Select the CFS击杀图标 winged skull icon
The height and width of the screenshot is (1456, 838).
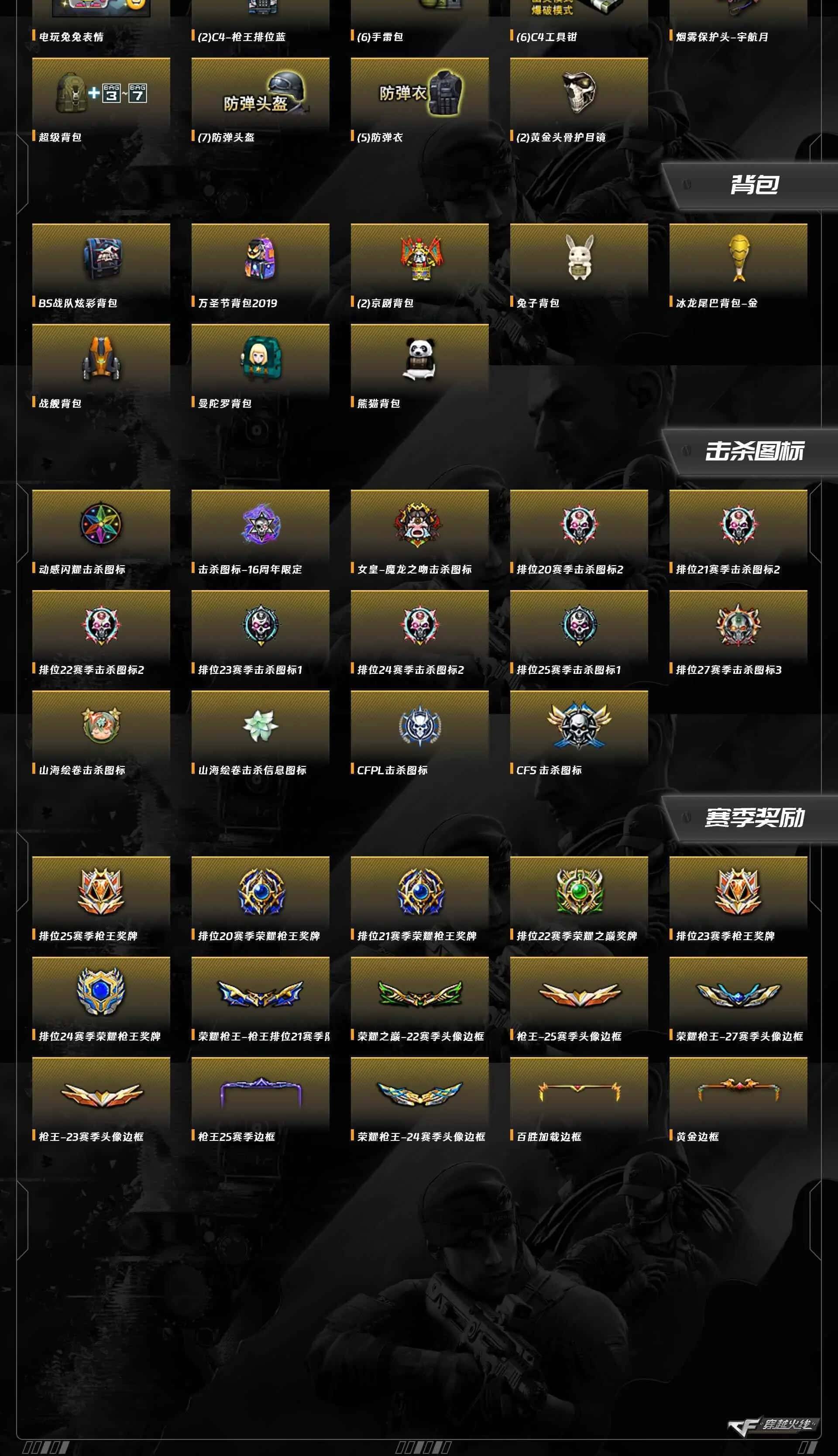pyautogui.click(x=579, y=725)
